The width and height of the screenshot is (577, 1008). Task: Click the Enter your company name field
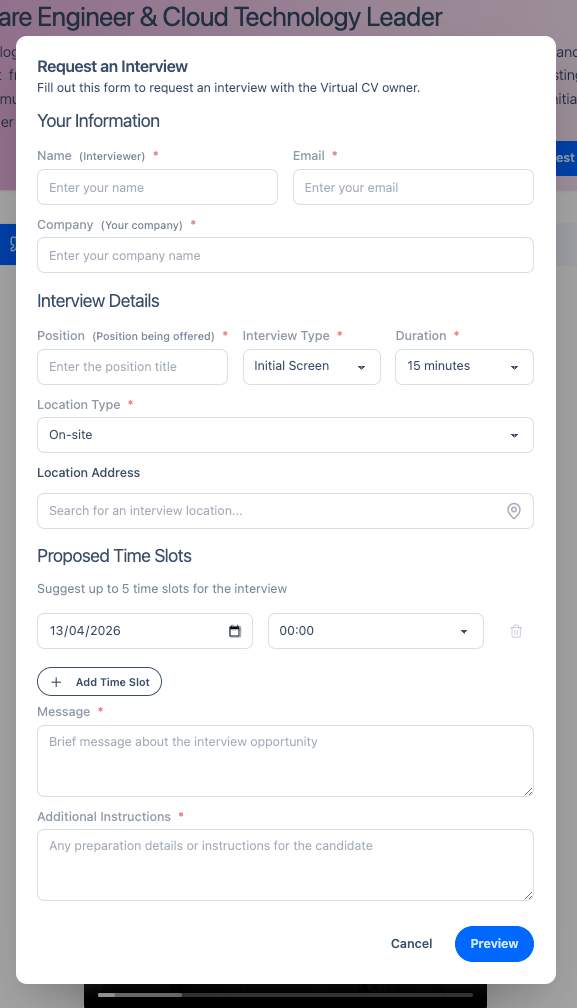pos(285,255)
